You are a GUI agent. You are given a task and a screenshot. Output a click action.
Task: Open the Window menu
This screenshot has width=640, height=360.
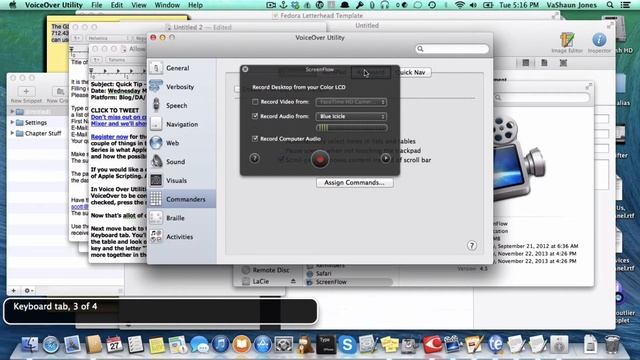pyautogui.click(x=167, y=5)
